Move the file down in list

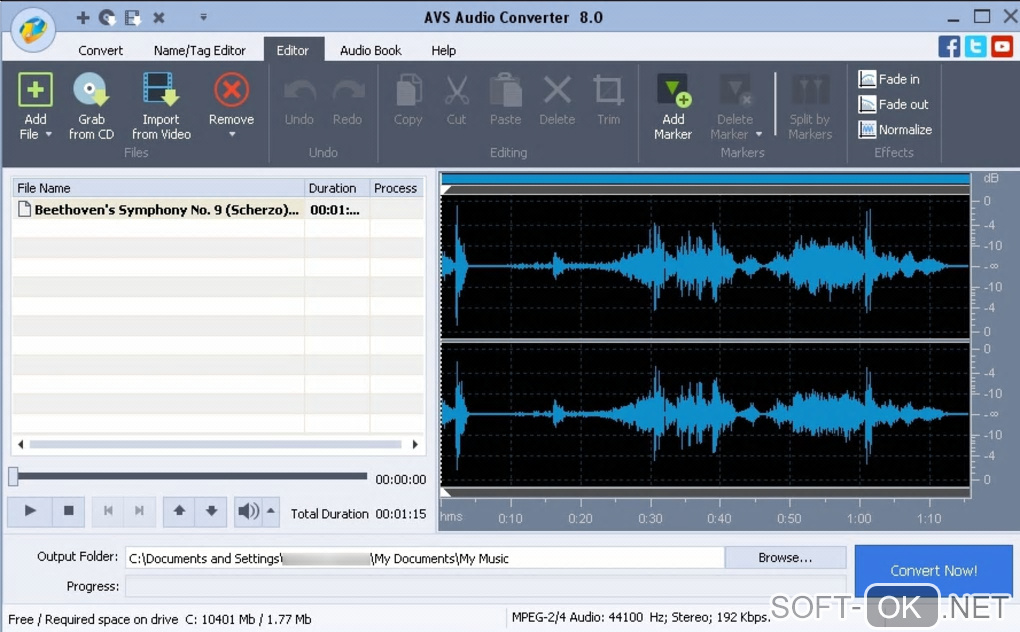point(211,511)
